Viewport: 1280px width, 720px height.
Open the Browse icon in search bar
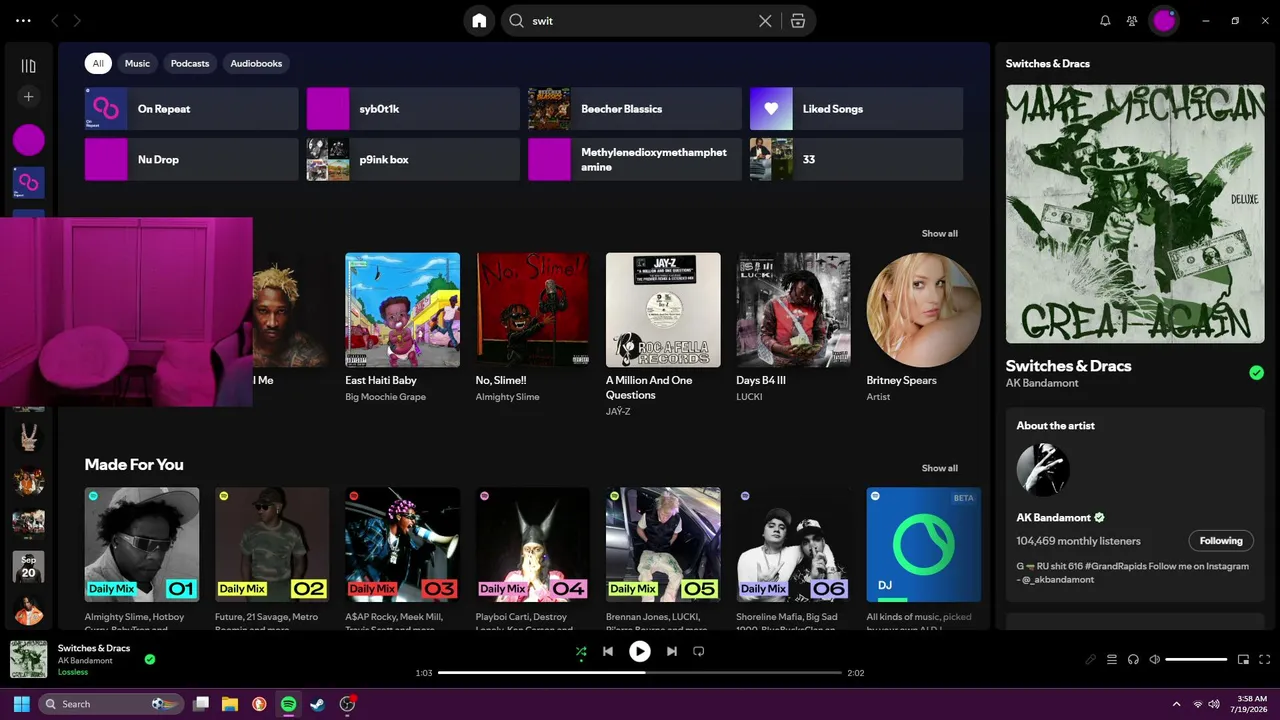(798, 21)
